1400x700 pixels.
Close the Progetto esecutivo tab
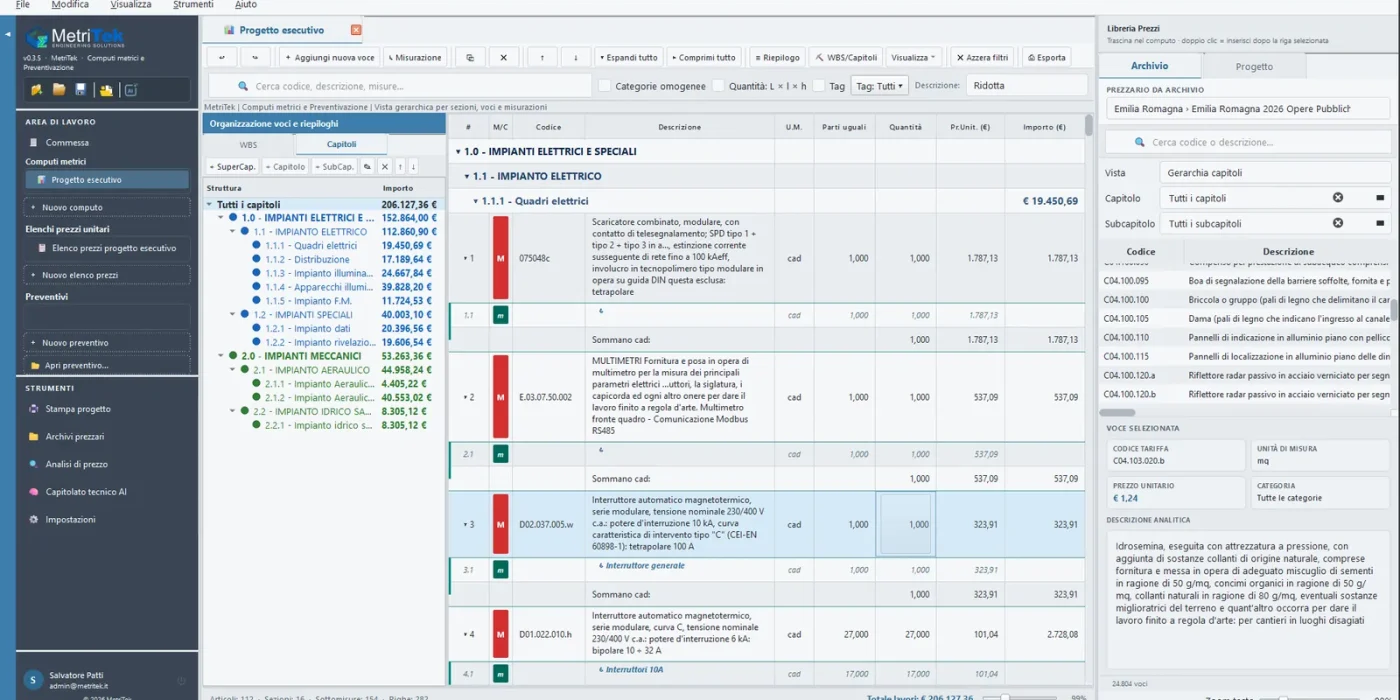point(356,30)
